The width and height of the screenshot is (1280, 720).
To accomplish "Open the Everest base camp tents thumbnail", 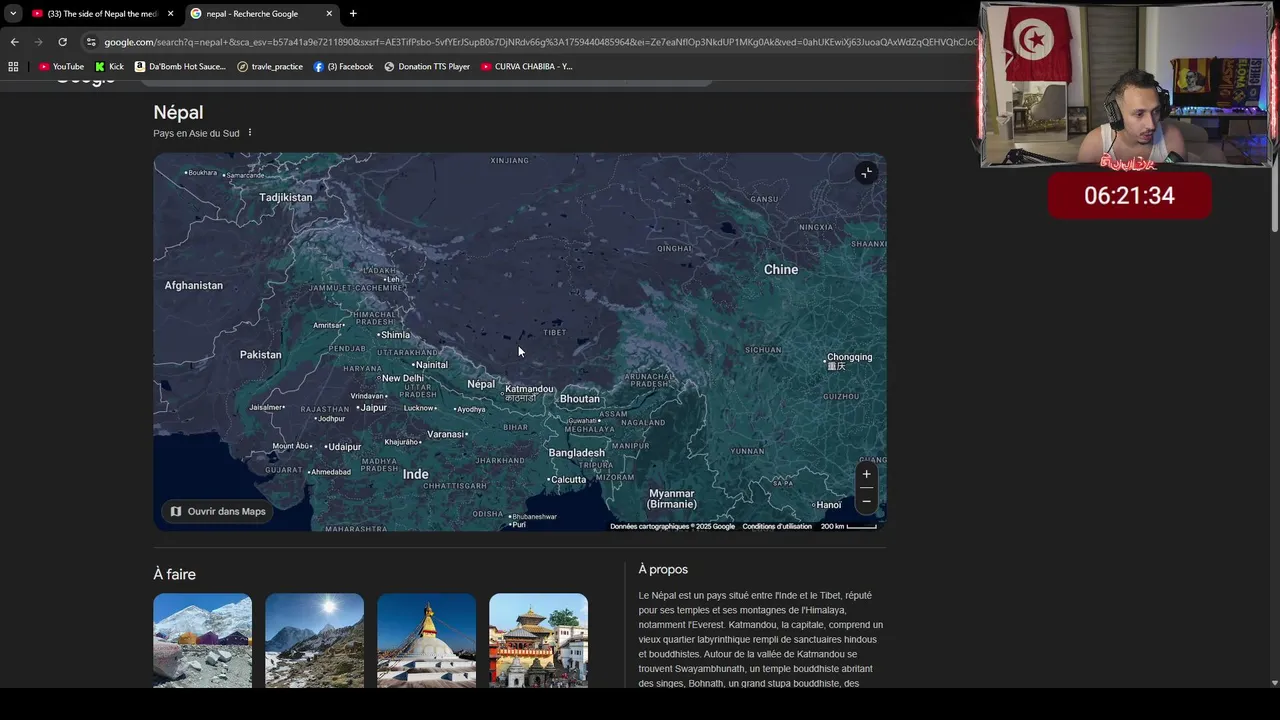I will pyautogui.click(x=202, y=640).
